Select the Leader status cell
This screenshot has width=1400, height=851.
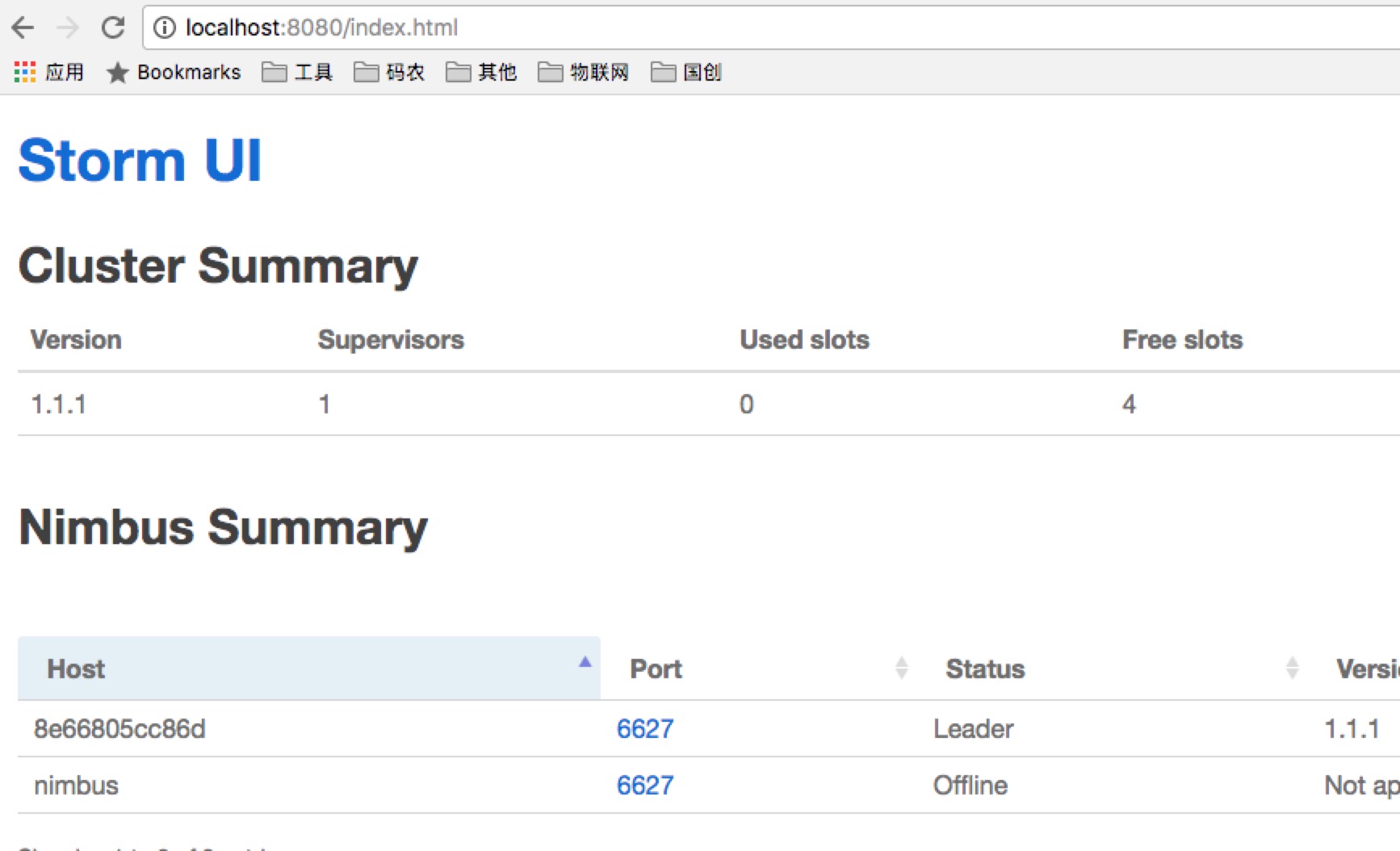click(973, 729)
